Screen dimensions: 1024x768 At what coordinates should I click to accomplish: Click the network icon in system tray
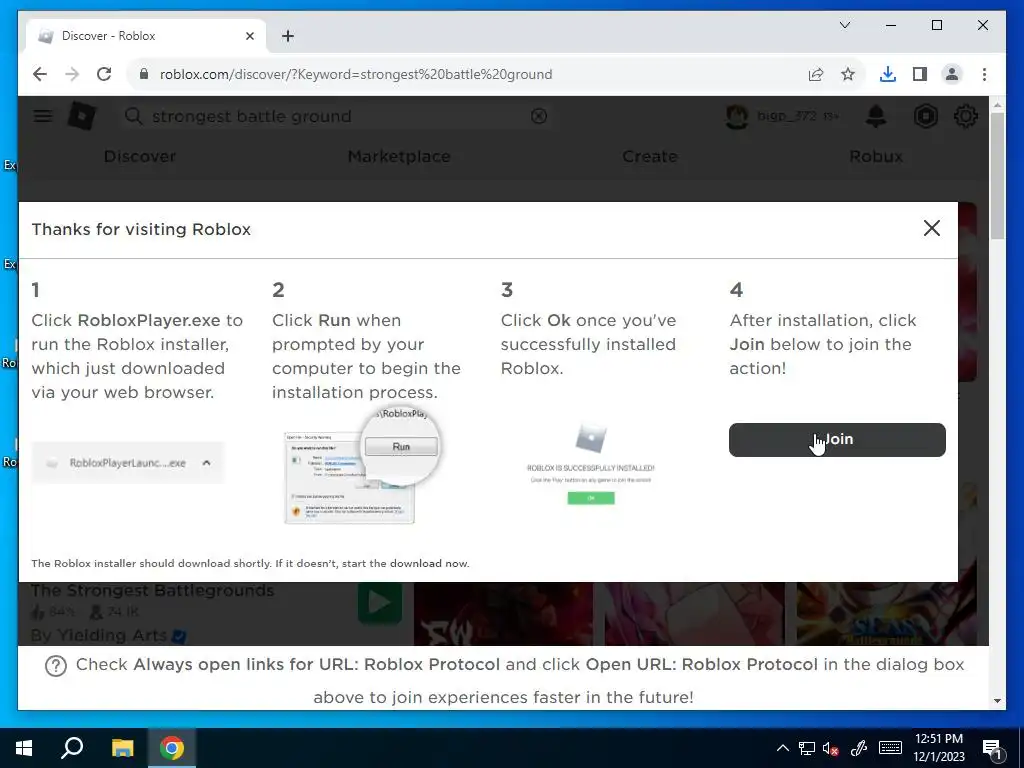coord(807,748)
